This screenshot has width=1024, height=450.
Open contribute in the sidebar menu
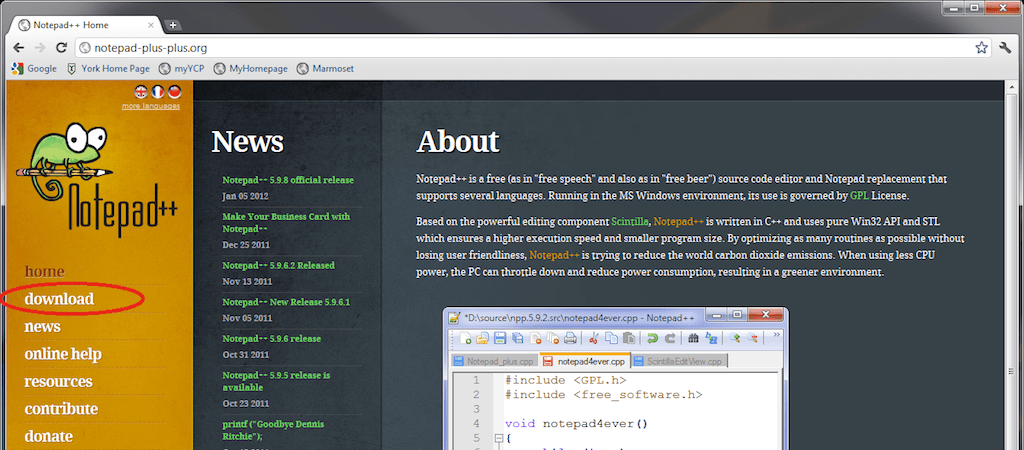61,409
